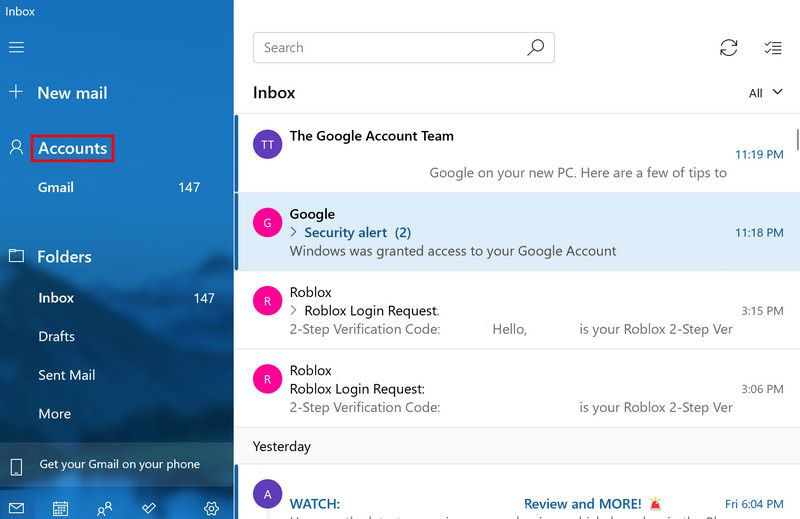
Task: Open the WATCH Review and MORE email
Action: pos(516,492)
